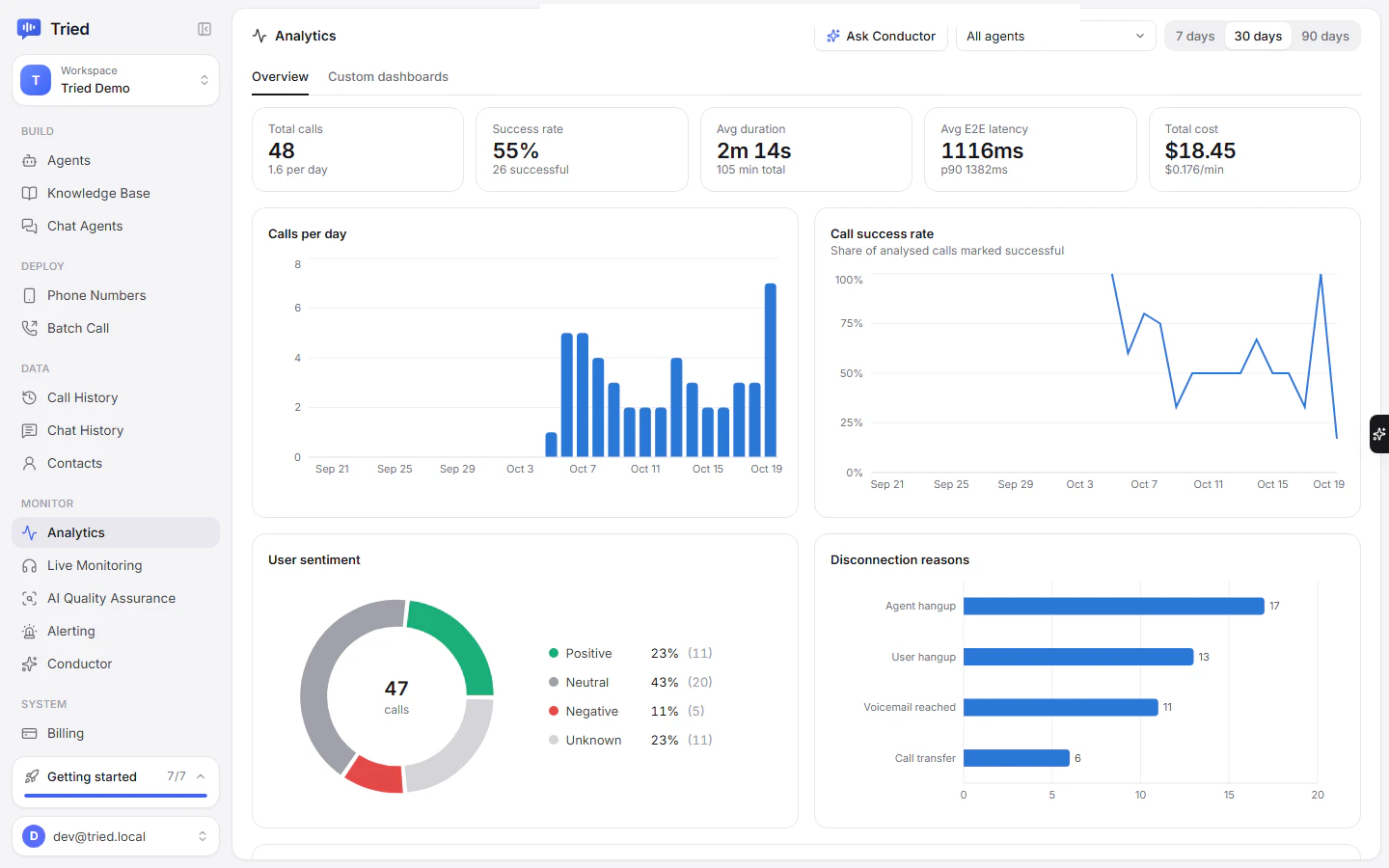Switch to the Custom dashboards tab
Viewport: 1389px width, 868px height.
point(388,77)
